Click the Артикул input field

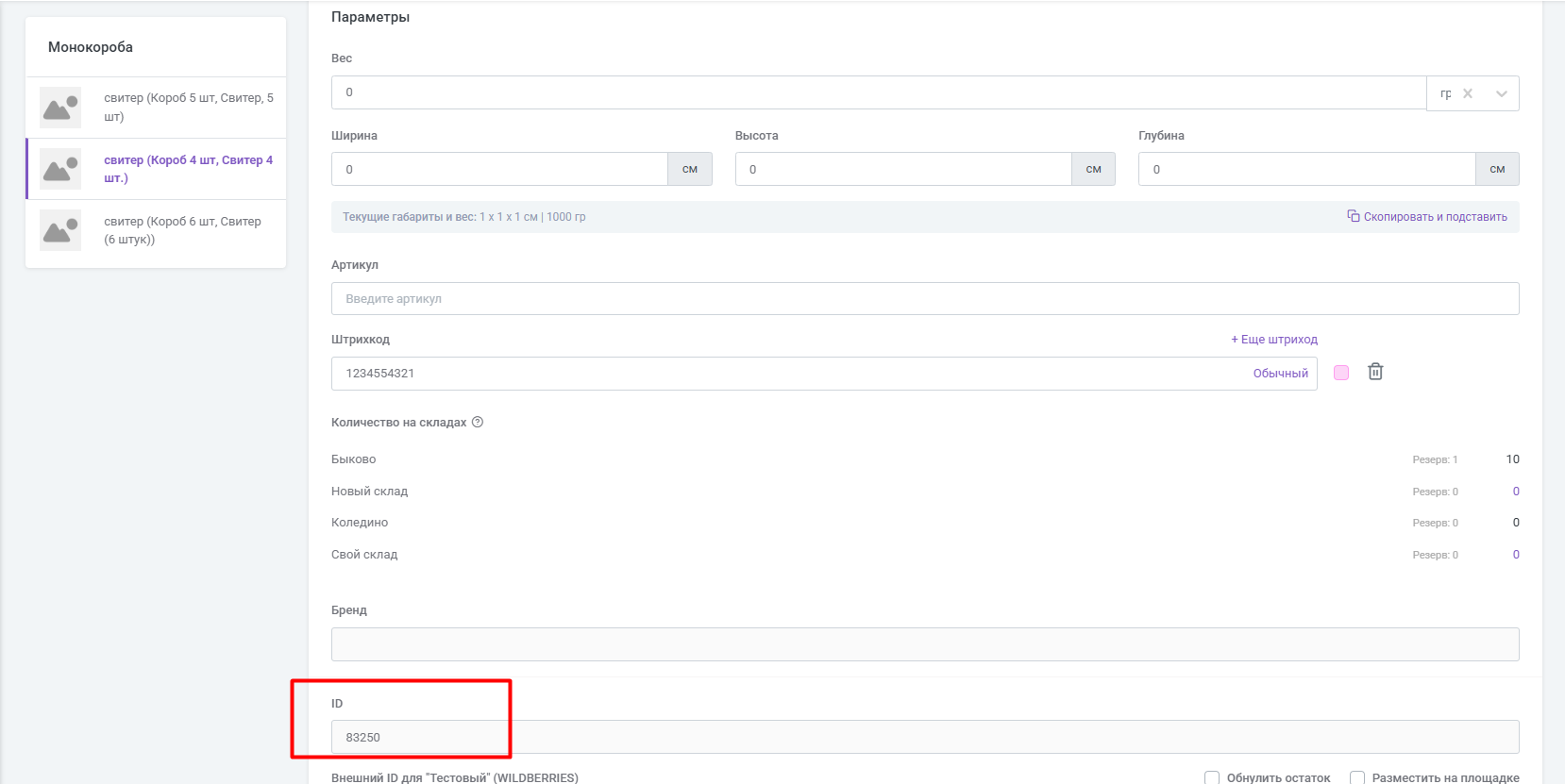pos(925,299)
